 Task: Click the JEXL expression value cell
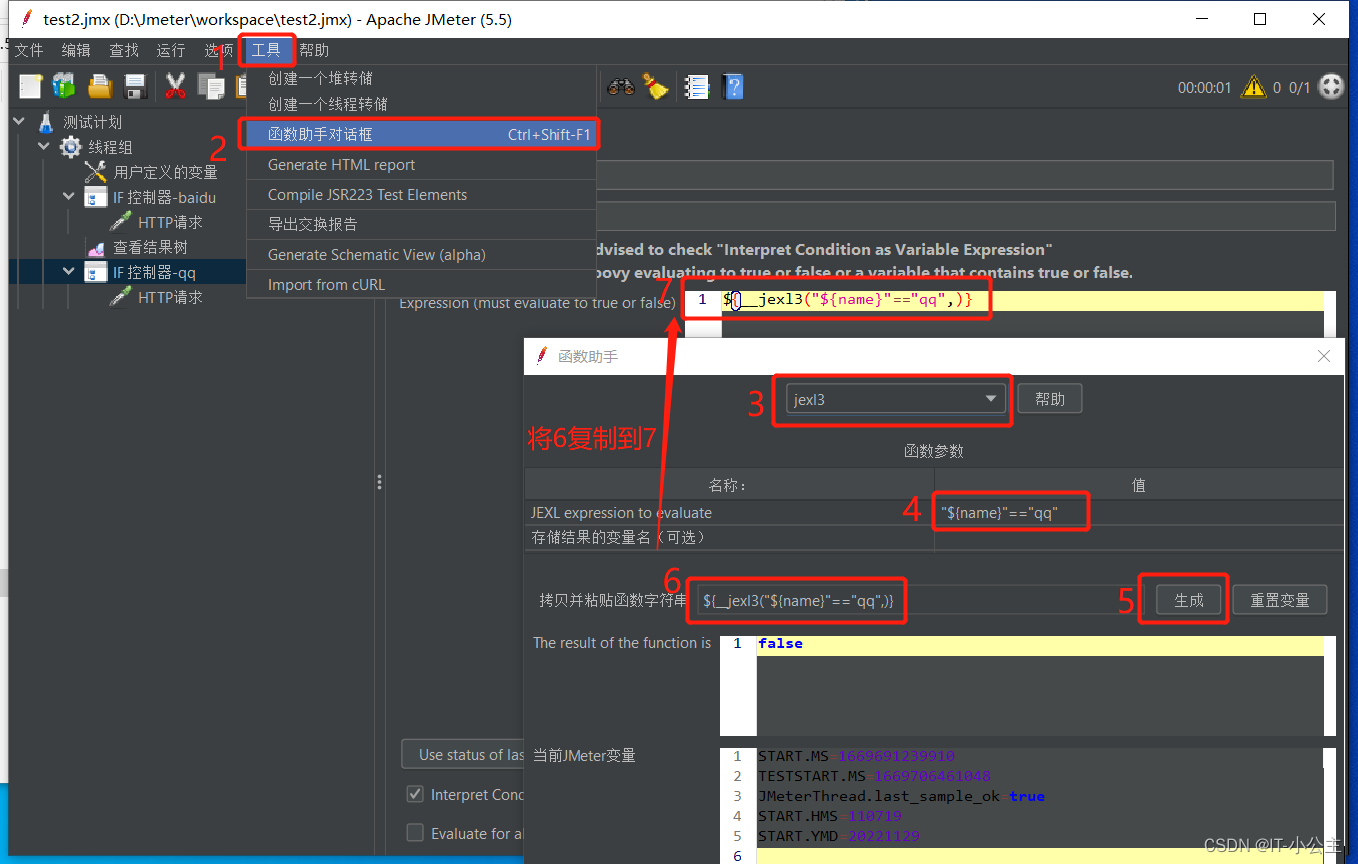[x=1139, y=512]
